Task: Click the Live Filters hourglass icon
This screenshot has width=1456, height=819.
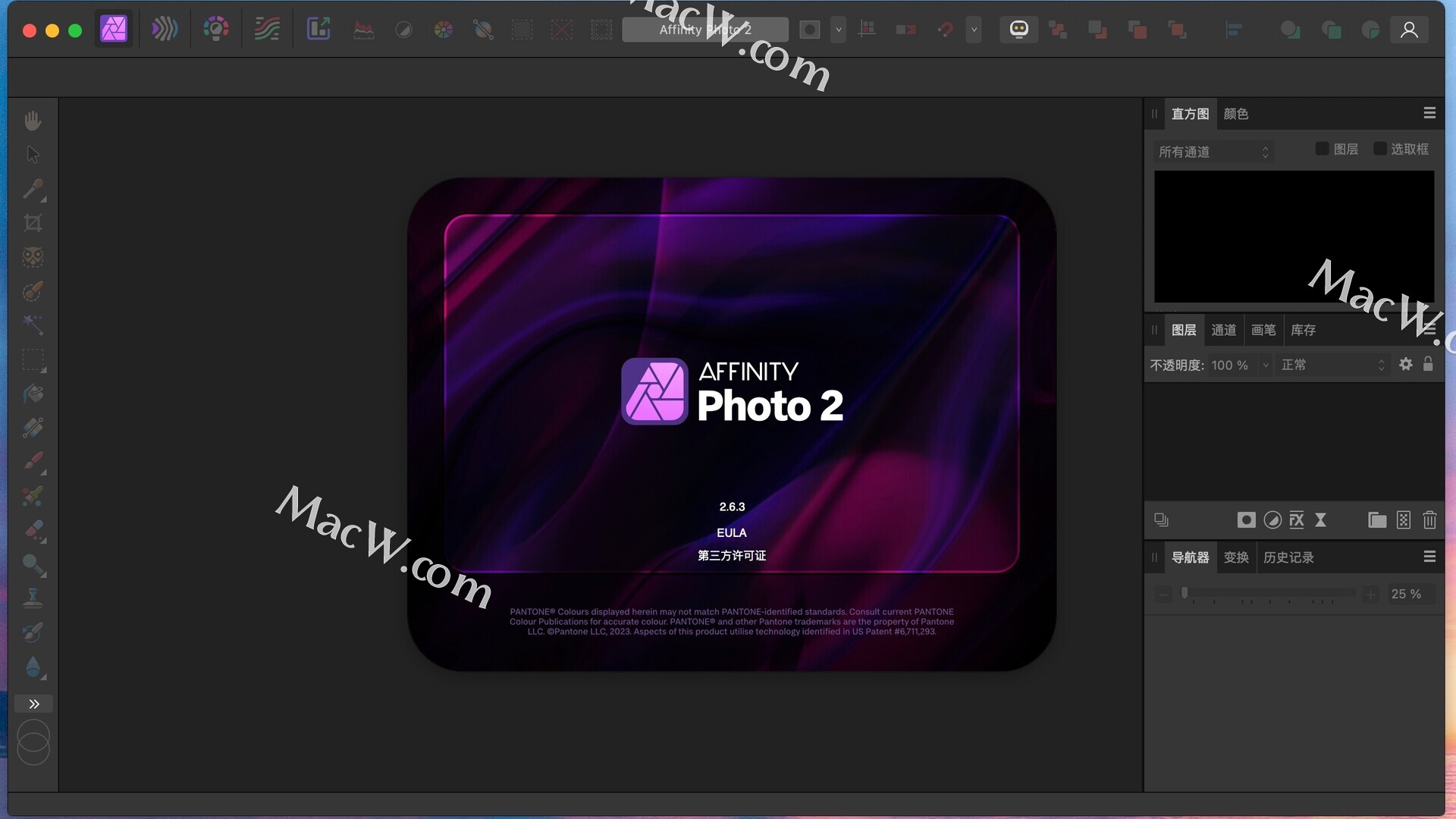Action: [x=1321, y=520]
